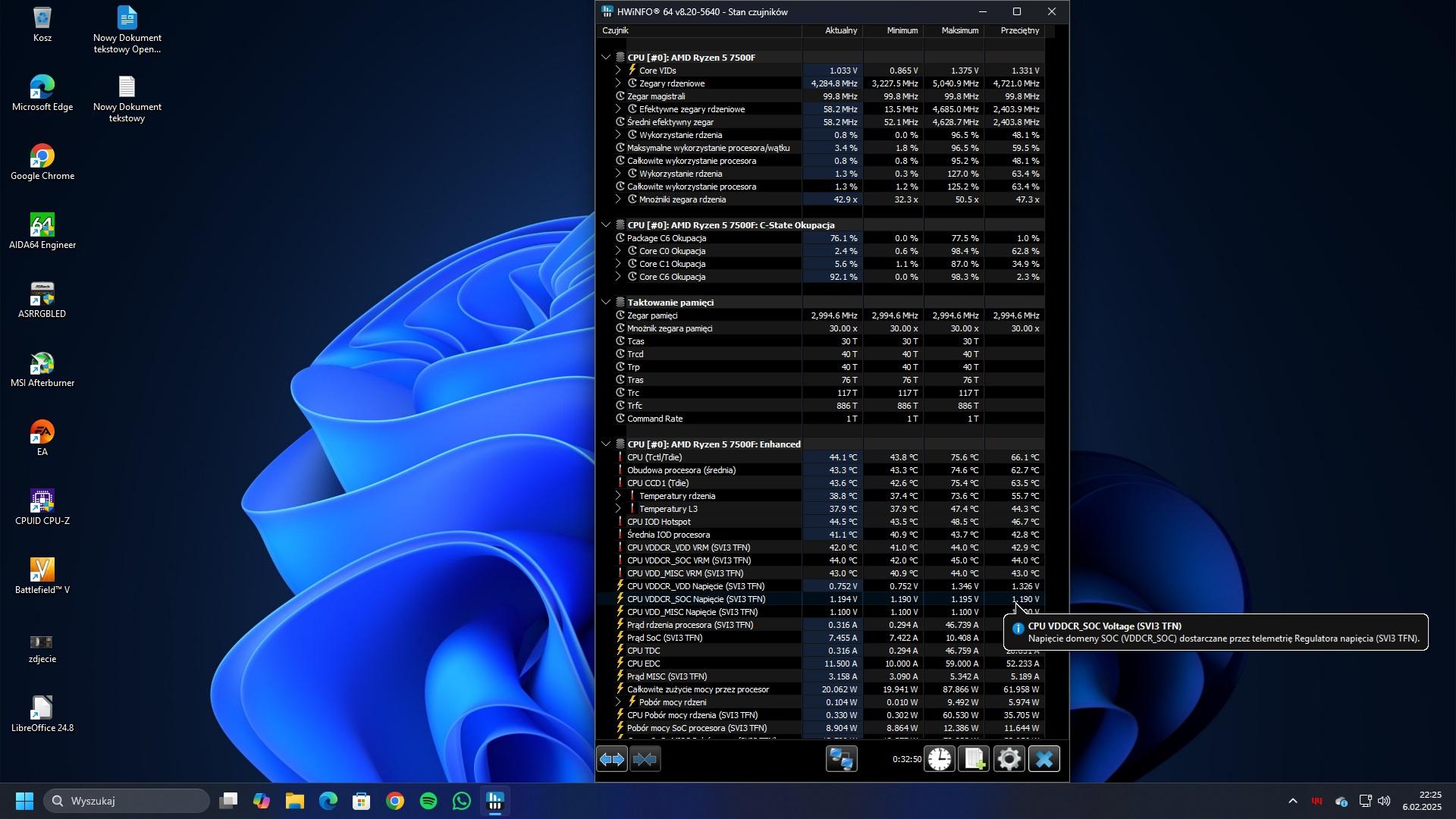This screenshot has height=819, width=1456.
Task: Expand the Core C0 Okupacja row
Action: [x=618, y=251]
